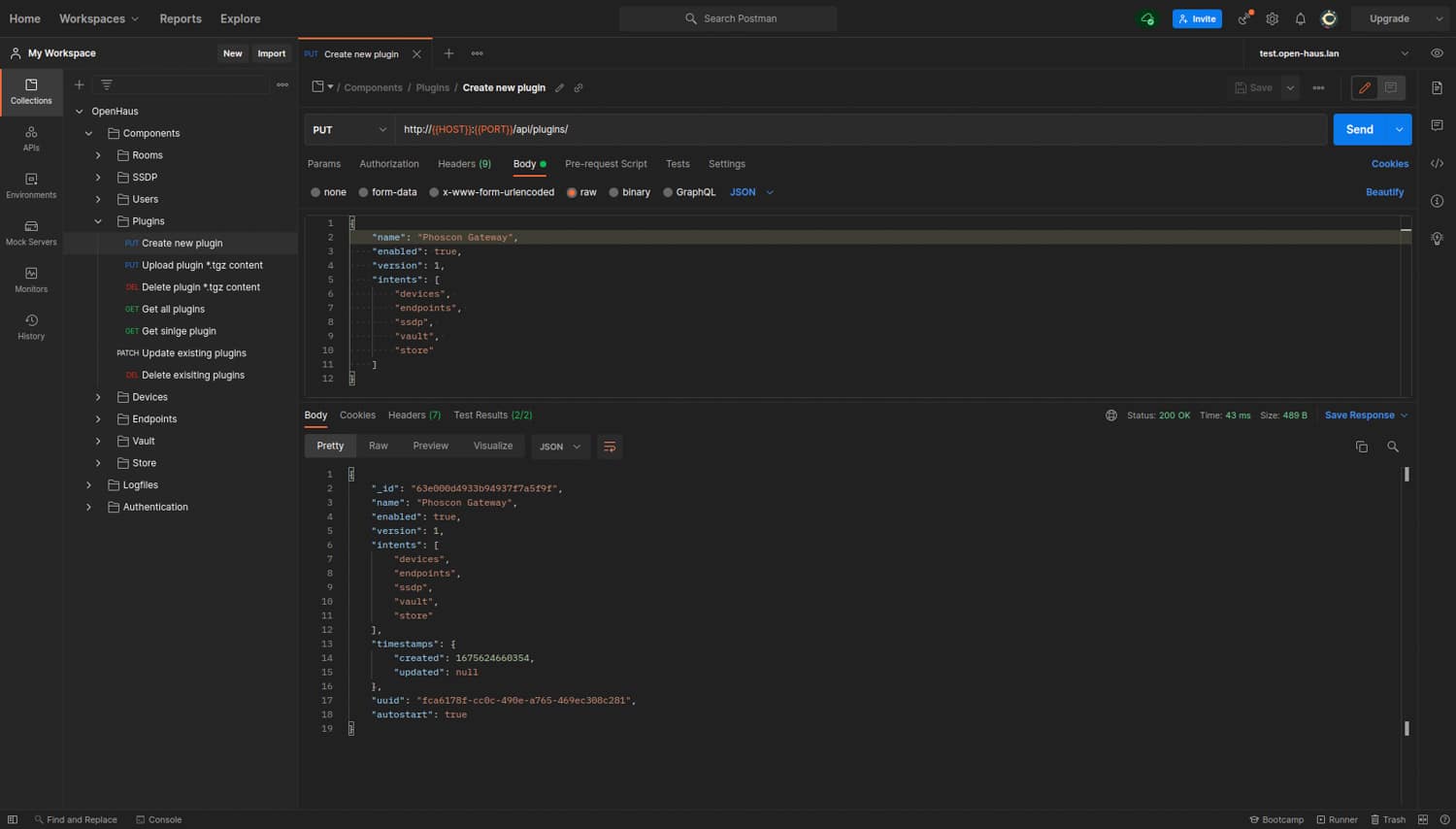
Task: Expand the Devices folder in collection
Action: coord(98,397)
